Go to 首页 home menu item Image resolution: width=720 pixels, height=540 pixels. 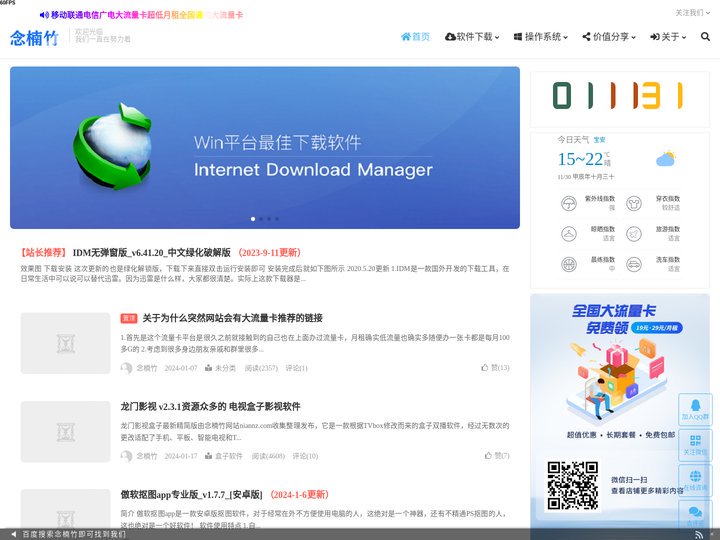[416, 37]
